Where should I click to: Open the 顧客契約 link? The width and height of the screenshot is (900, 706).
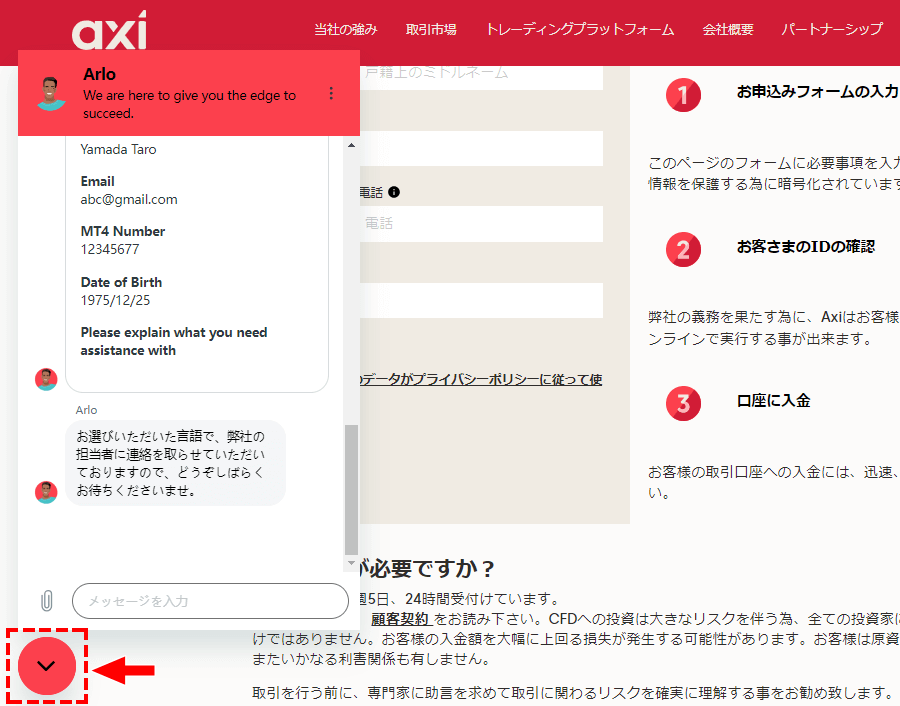tap(401, 619)
